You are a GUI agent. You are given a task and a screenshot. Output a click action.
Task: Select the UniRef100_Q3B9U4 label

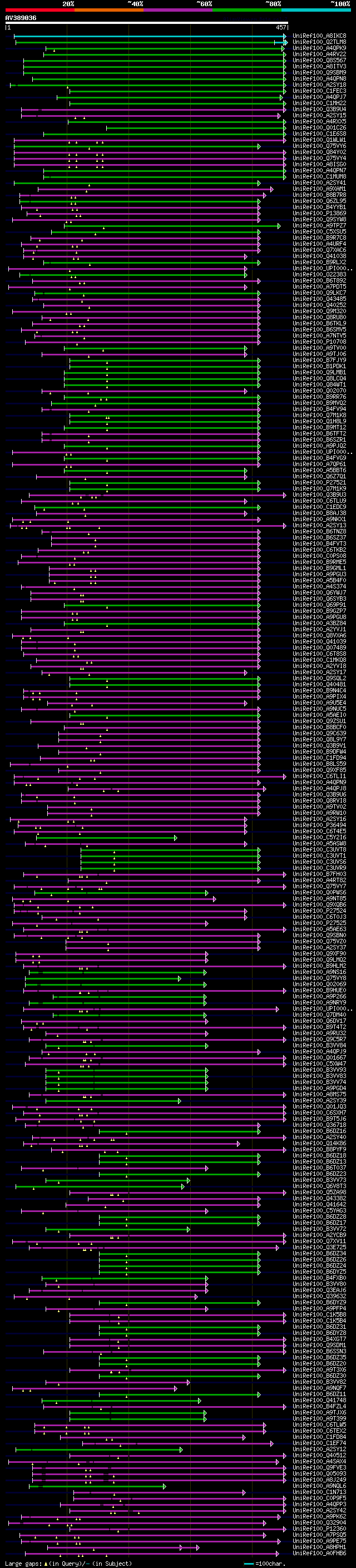[319, 109]
